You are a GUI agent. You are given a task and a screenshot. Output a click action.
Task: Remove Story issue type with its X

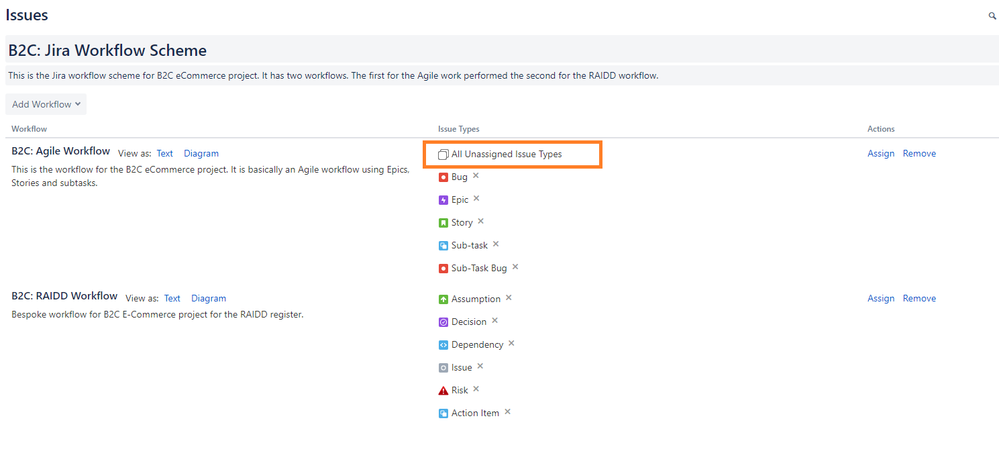pyautogui.click(x=481, y=221)
